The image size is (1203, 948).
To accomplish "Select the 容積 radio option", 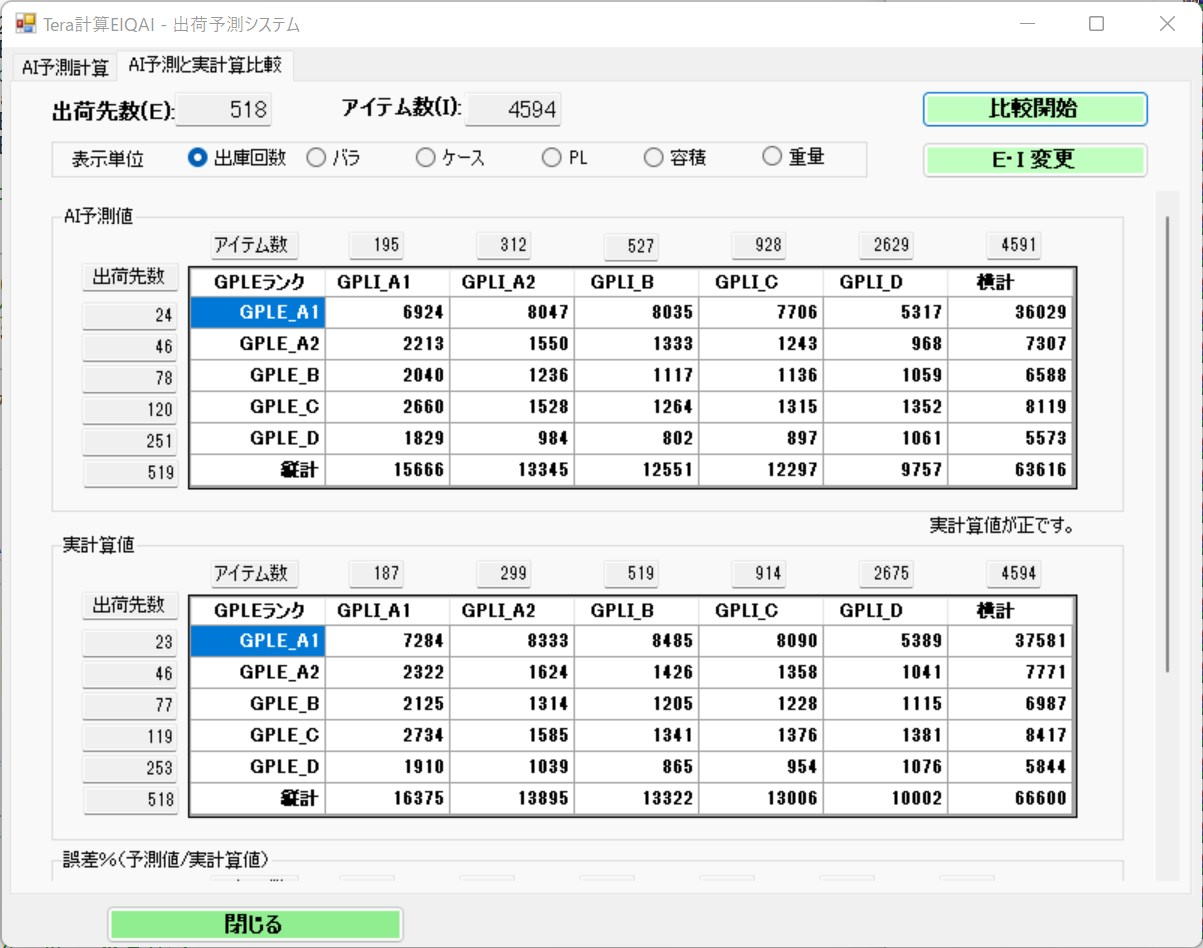I will point(674,158).
